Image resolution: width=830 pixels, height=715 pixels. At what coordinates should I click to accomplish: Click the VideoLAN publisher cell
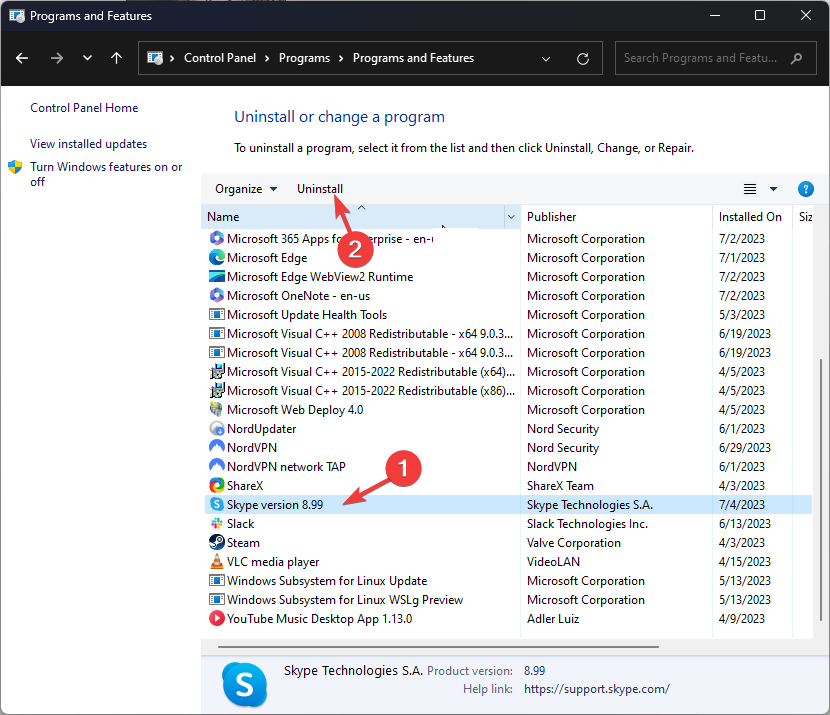pyautogui.click(x=553, y=562)
